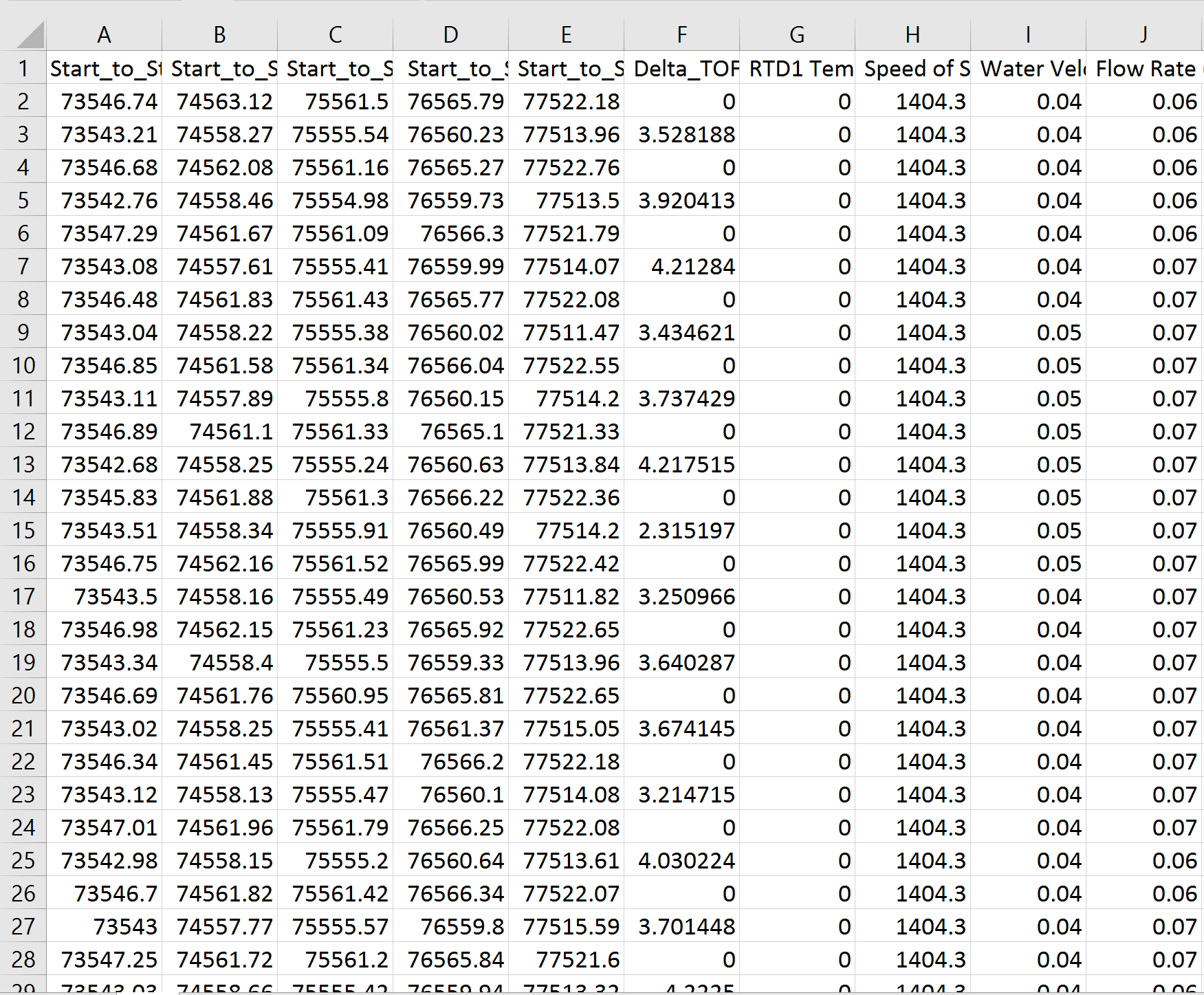Image resolution: width=1204 pixels, height=995 pixels.
Task: Click cell B19 with 74558.4
Action: 219,662
